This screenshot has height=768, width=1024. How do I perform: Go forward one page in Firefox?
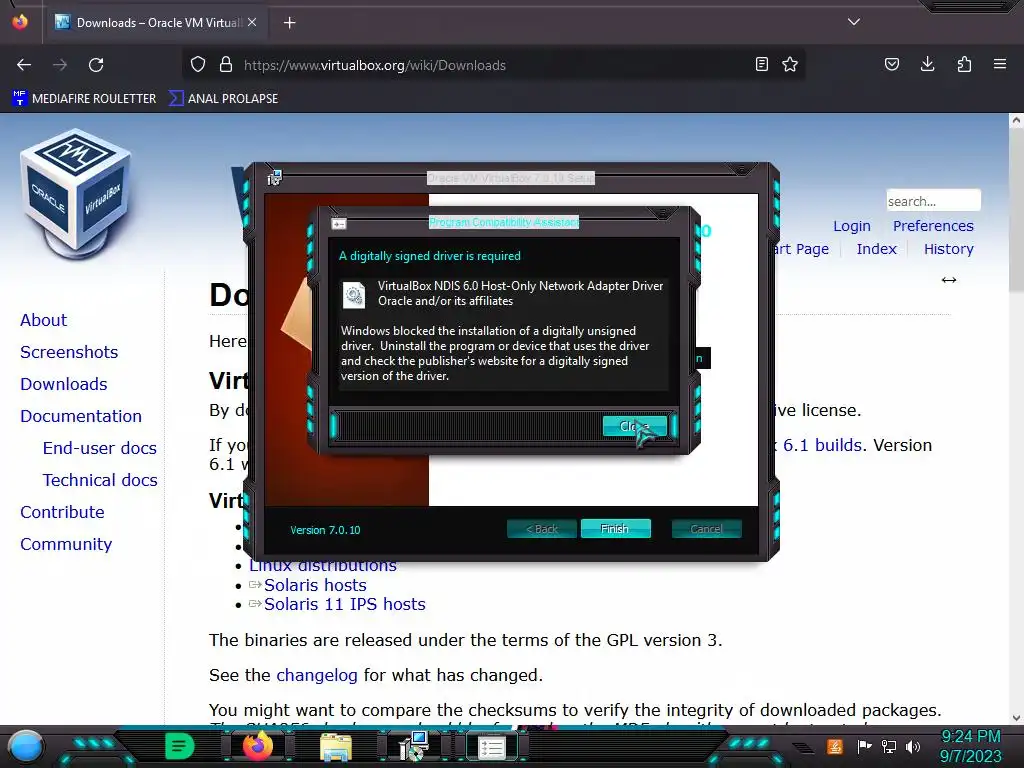[60, 65]
